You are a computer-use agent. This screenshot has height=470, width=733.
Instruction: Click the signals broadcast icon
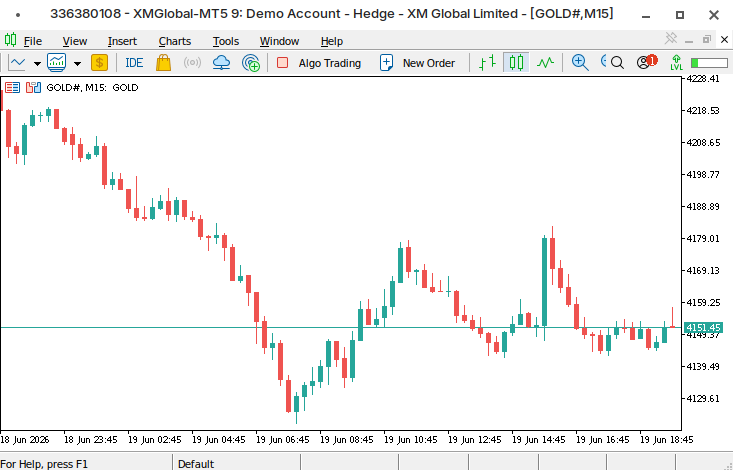click(192, 63)
